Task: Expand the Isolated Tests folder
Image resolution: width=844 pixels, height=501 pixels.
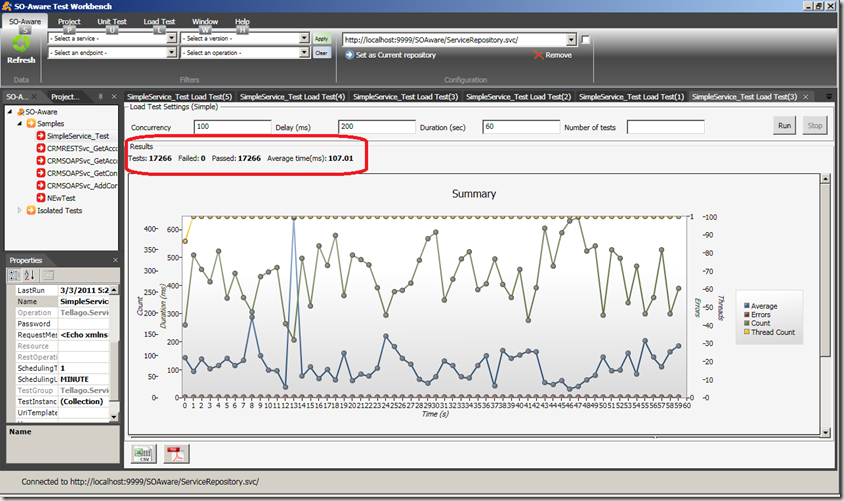Action: coord(20,210)
